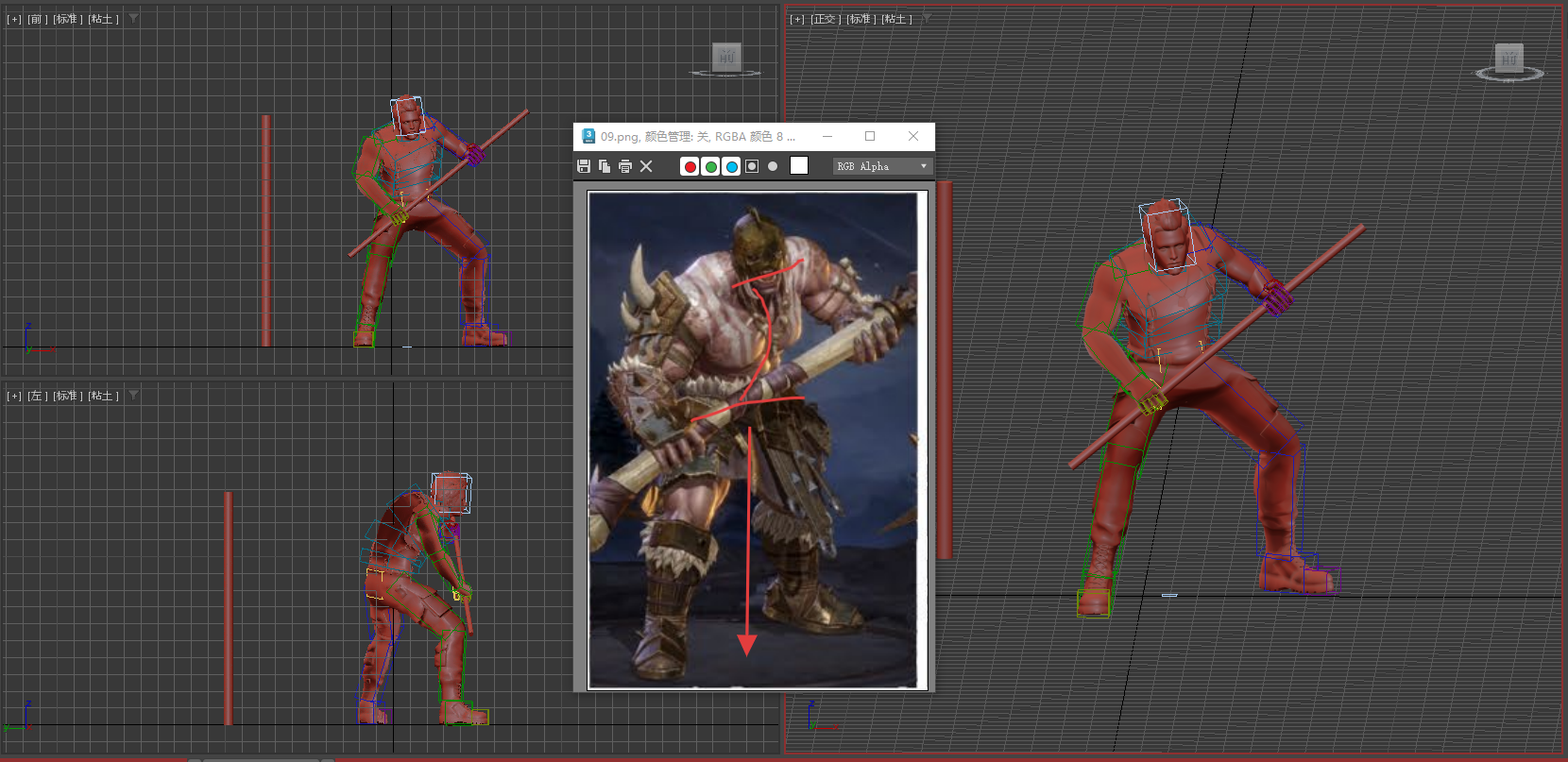Click the filter funnel icon in front viewport
Viewport: 1568px width, 762px height.
click(133, 18)
